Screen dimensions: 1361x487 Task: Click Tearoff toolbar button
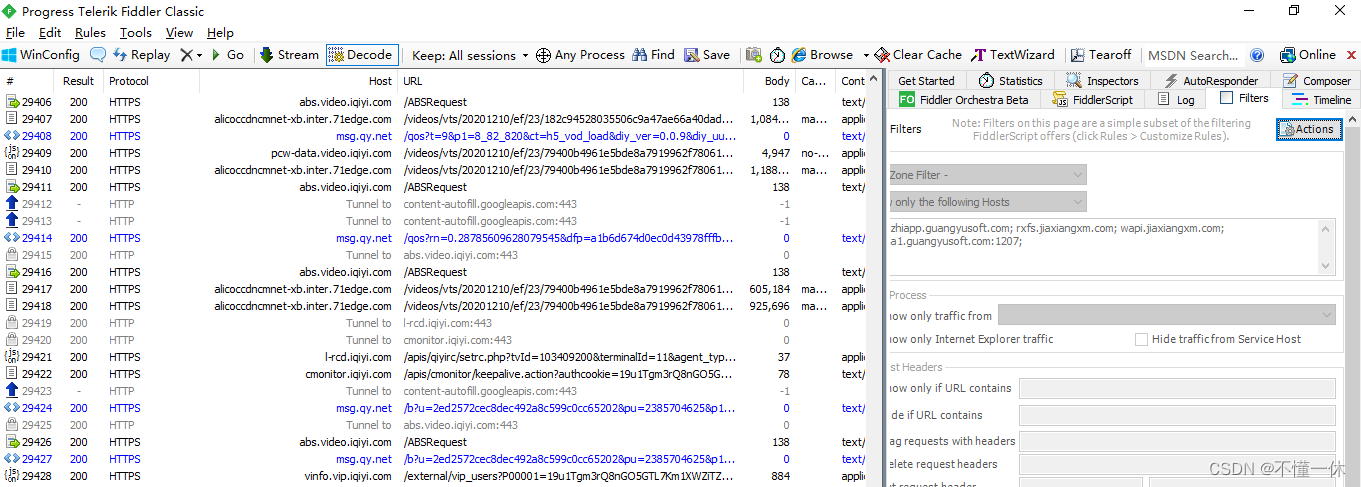click(x=1101, y=55)
